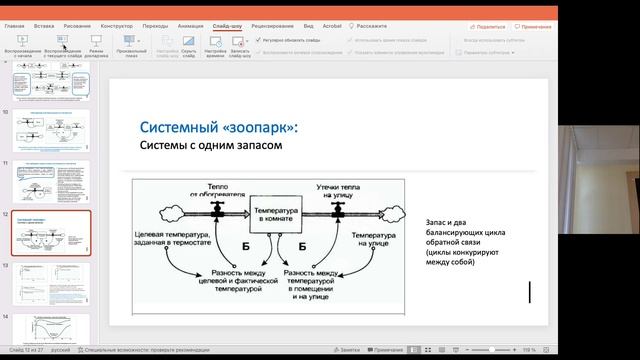This screenshot has width=640, height=360.
Task: Expand the Custom show dropdown arrow
Action: (x=139, y=41)
